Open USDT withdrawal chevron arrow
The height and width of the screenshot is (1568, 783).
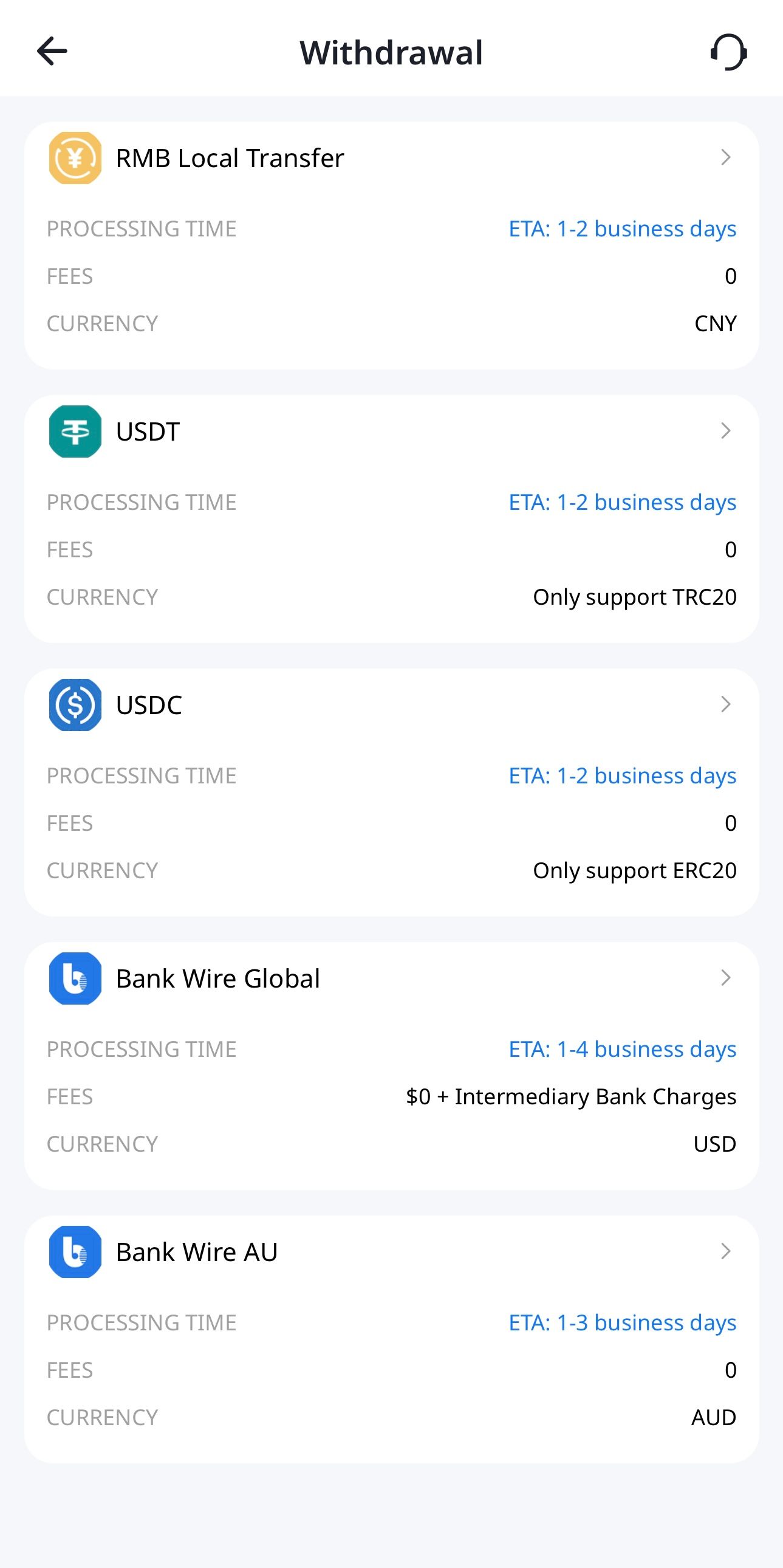(725, 431)
